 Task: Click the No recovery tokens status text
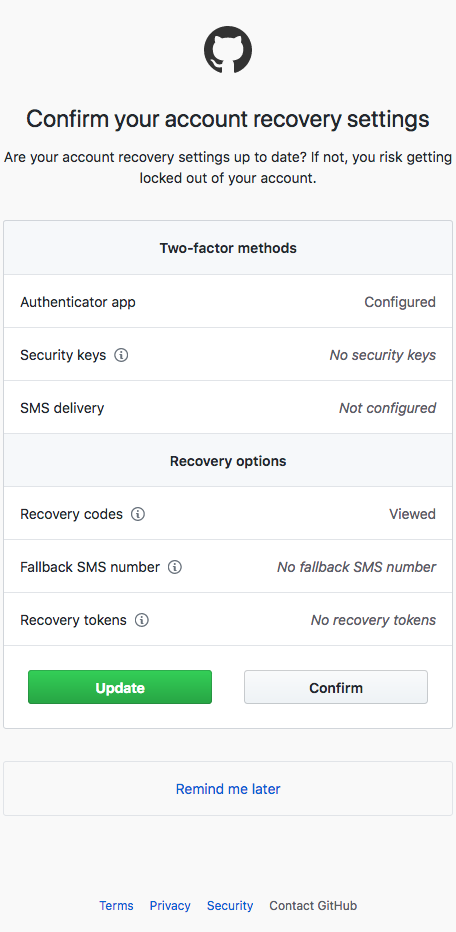(x=373, y=621)
